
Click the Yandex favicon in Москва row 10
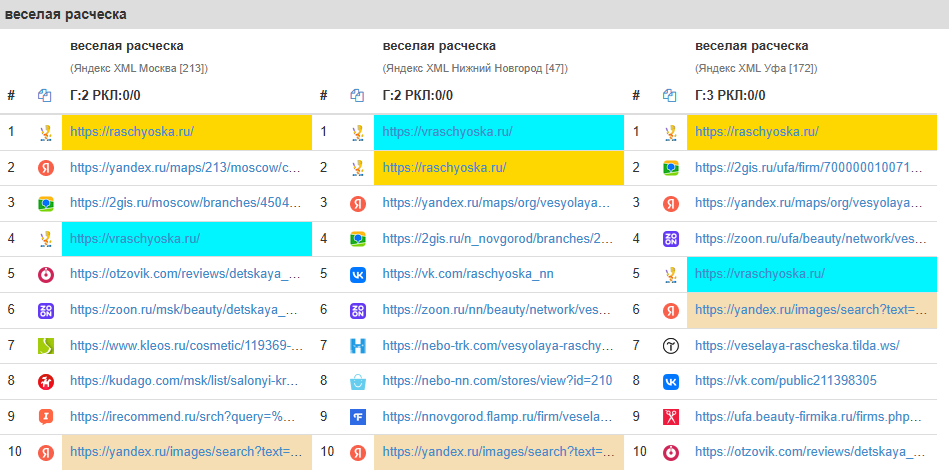point(45,452)
